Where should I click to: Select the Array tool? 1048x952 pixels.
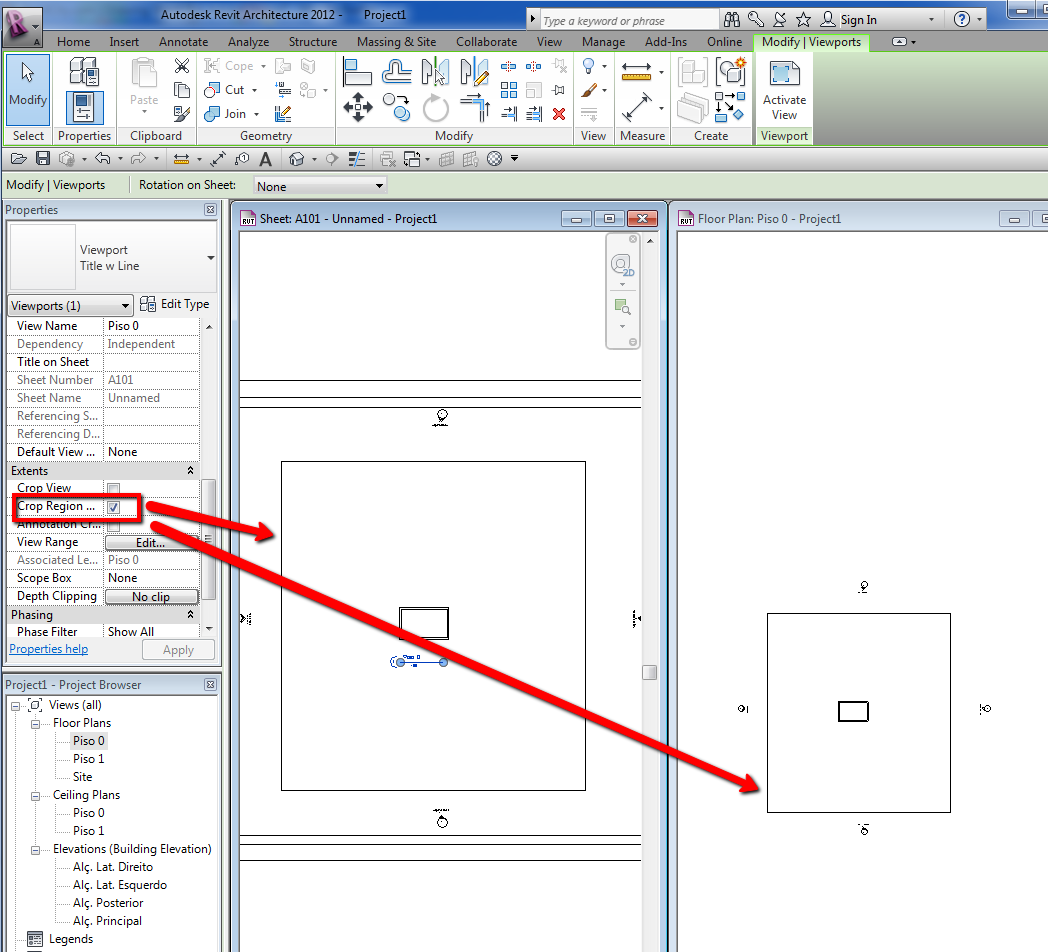click(509, 90)
